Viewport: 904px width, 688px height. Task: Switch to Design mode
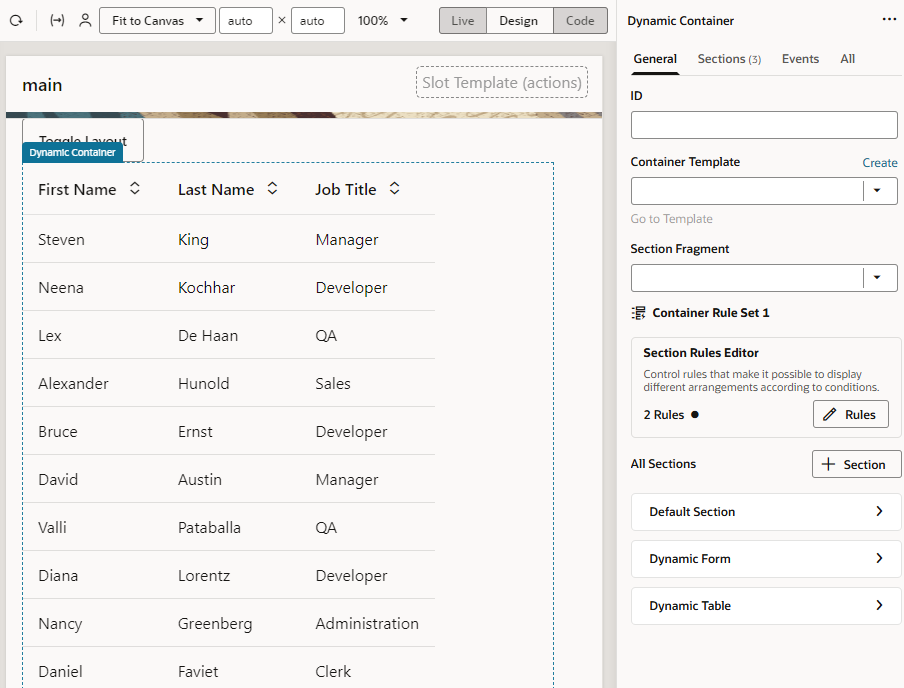pos(519,21)
